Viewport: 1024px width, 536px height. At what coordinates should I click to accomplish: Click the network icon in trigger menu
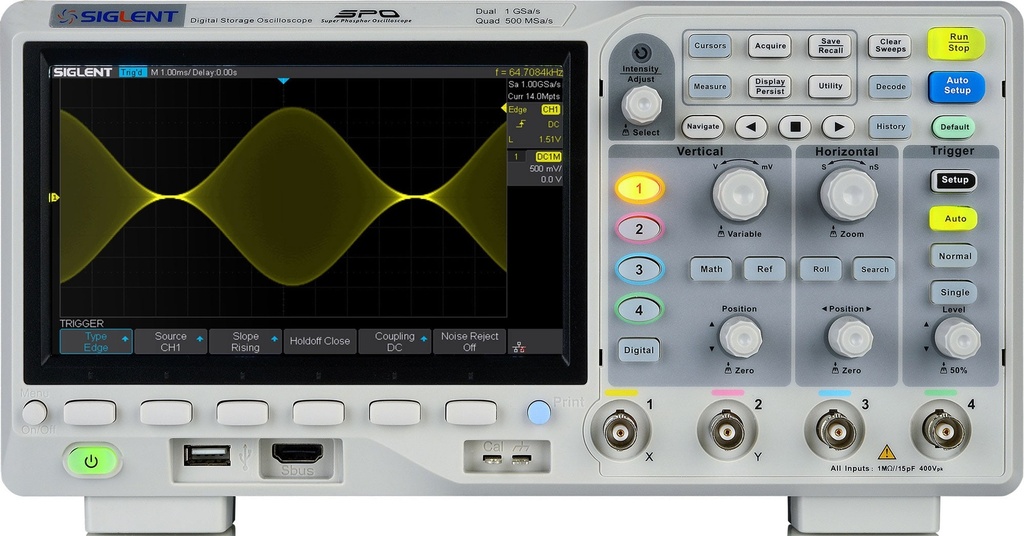[519, 347]
